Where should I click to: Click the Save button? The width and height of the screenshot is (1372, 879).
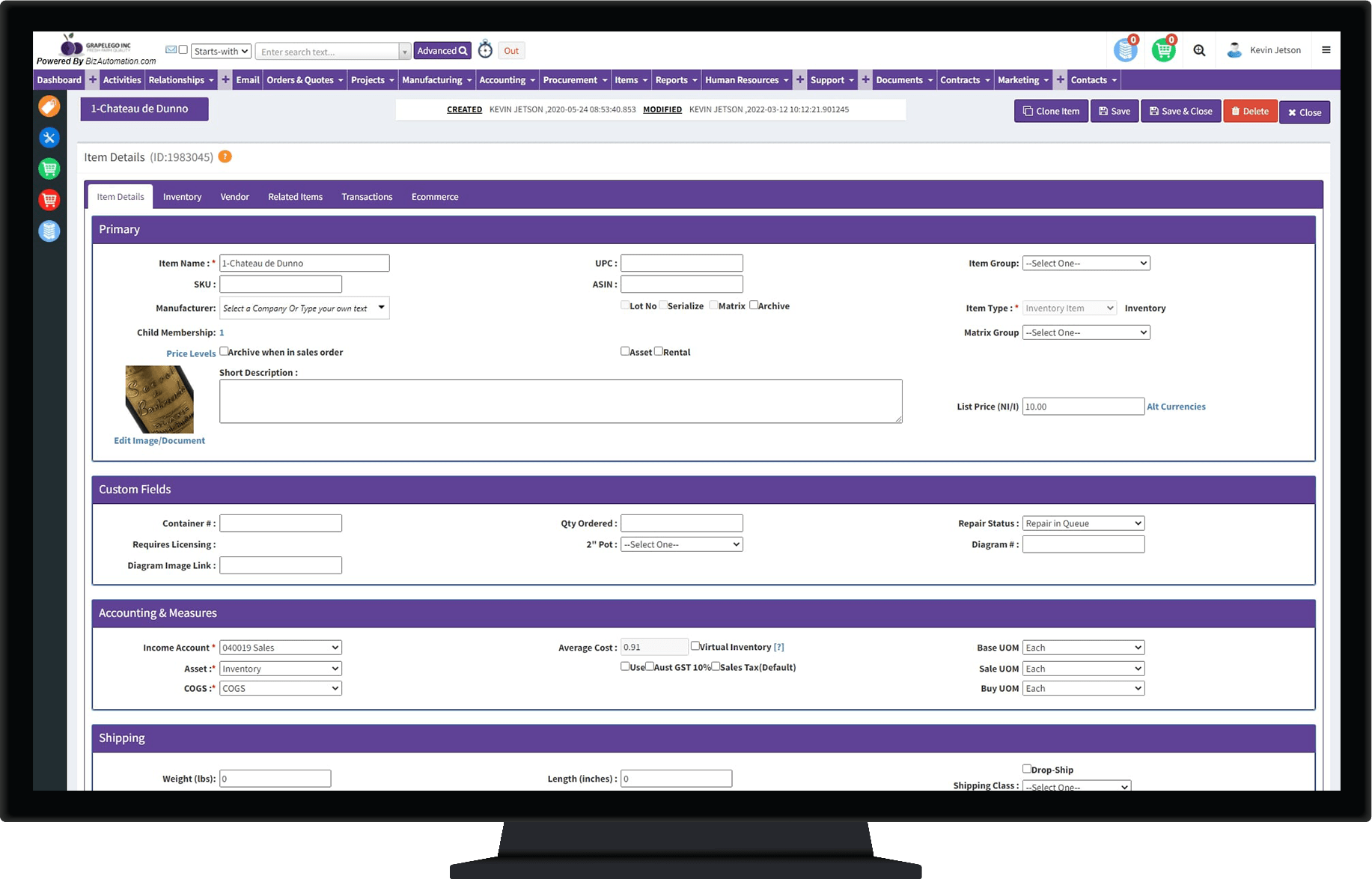click(1115, 111)
